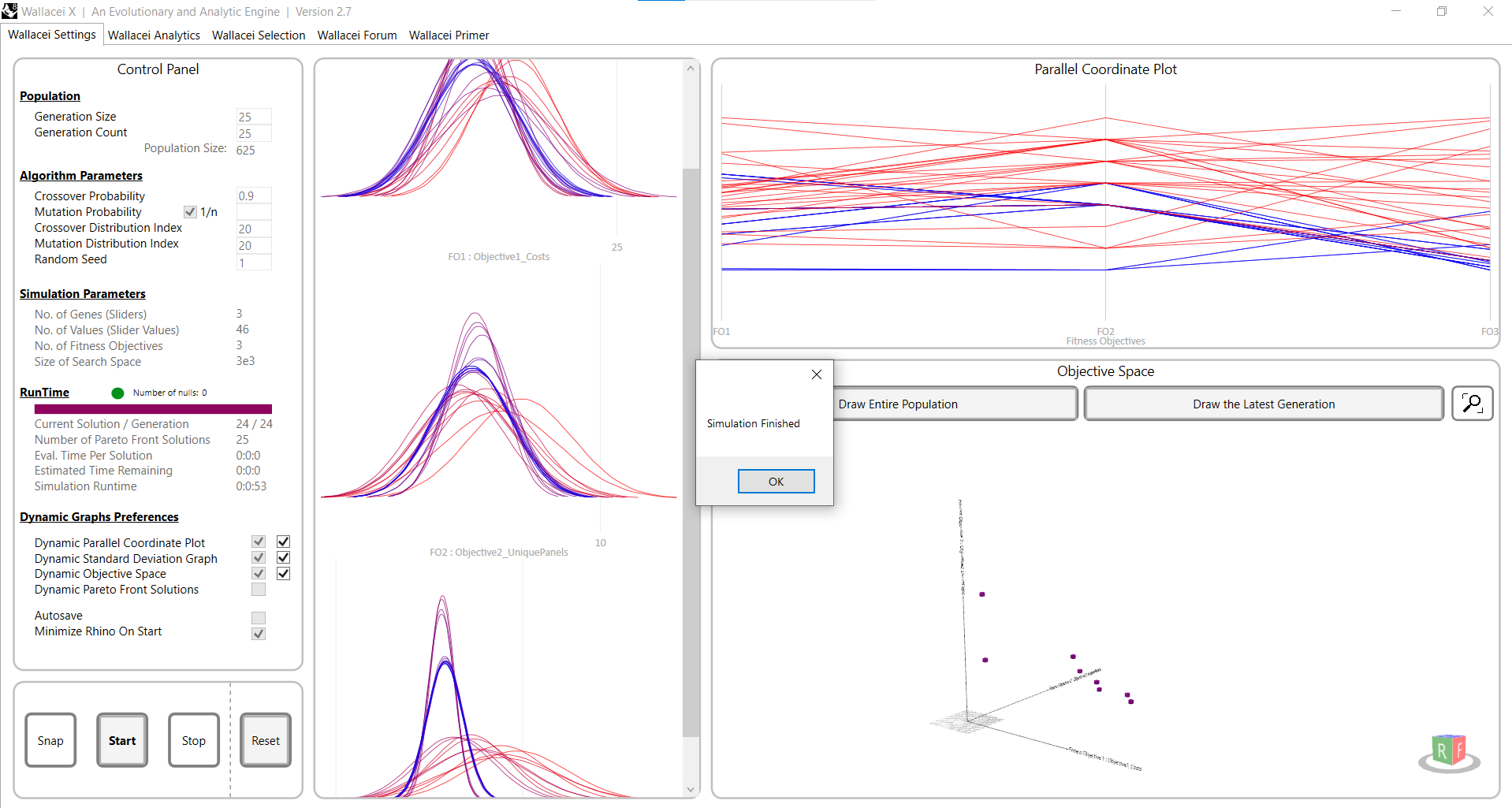Viewport: 1512px width, 808px height.
Task: Open the Wallacei Analytics tab
Action: click(154, 35)
